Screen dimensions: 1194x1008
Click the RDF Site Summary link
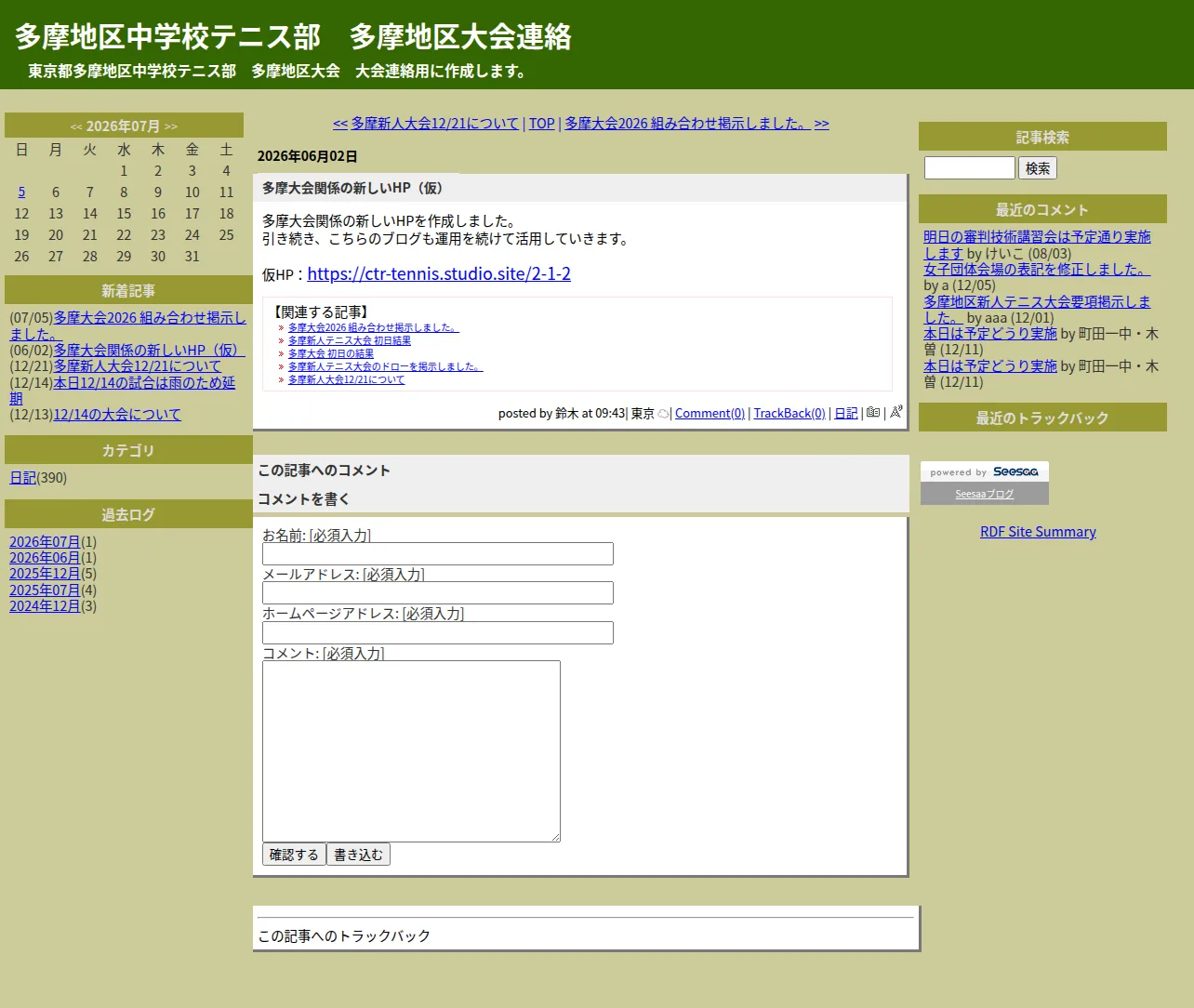pos(1038,532)
